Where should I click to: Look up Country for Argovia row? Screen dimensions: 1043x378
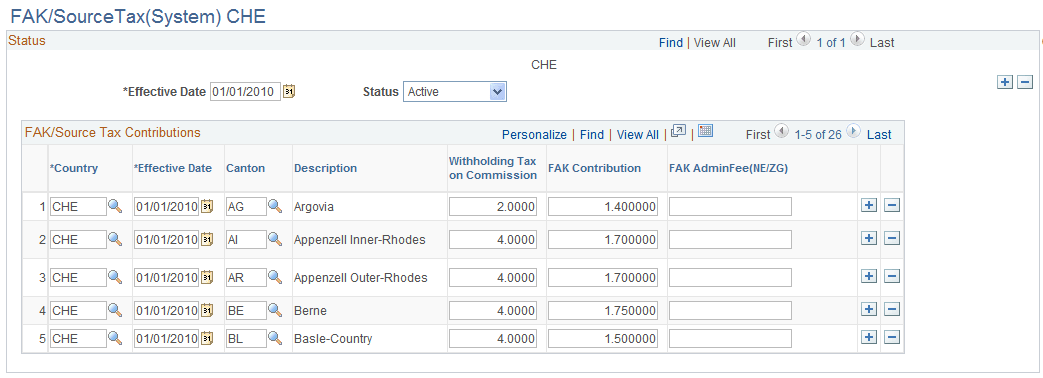click(115, 206)
